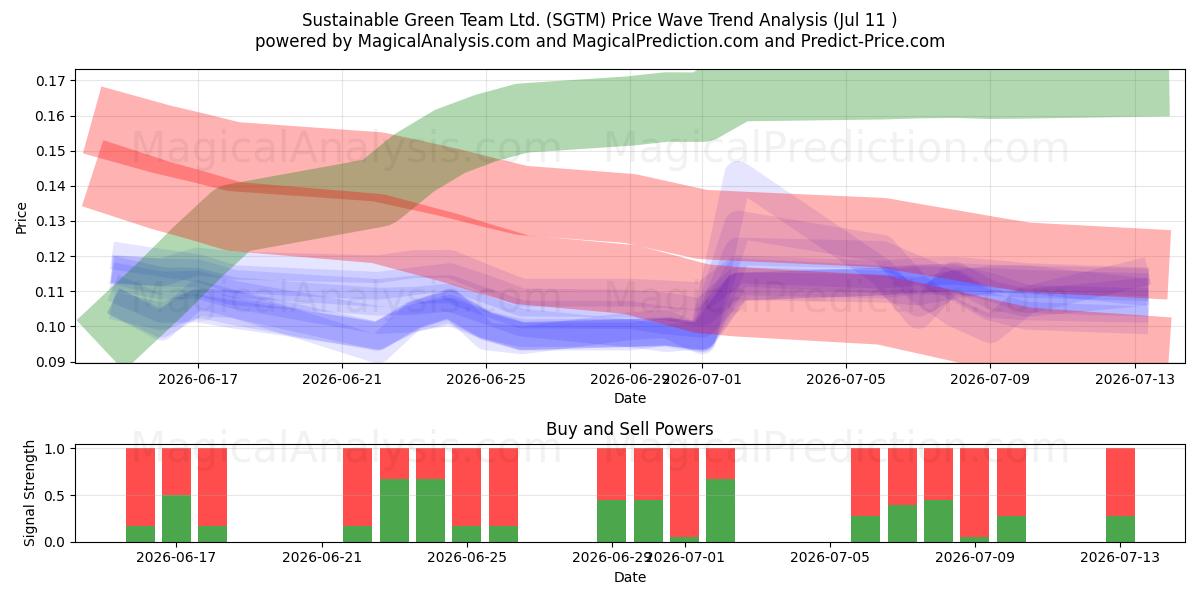Click the 0.12 price tick label
Image resolution: width=1200 pixels, height=600 pixels.
pyautogui.click(x=52, y=257)
